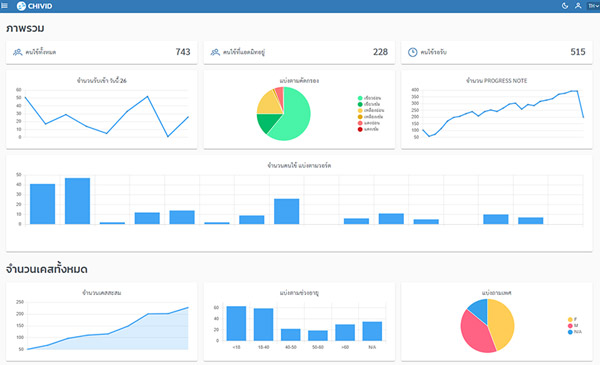Toggle the pink legend item in triage pie
The width and height of the screenshot is (600, 365).
368,123
